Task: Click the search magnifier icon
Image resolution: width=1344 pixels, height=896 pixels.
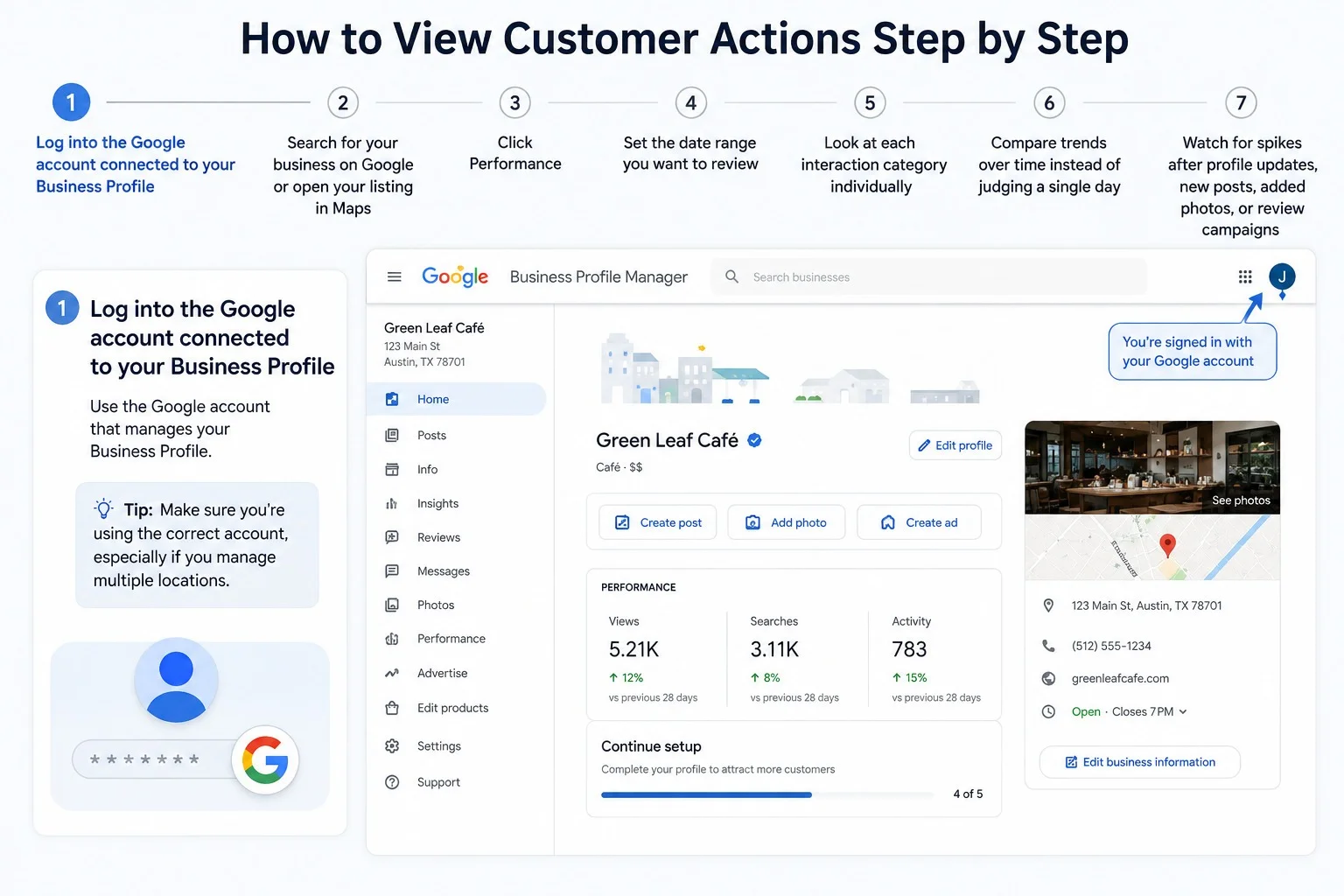Action: point(731,276)
